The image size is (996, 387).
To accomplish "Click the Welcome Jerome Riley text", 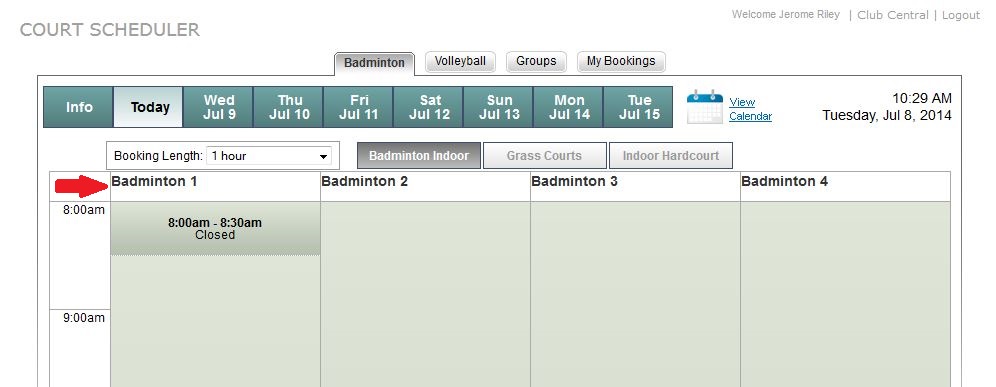I will (x=786, y=15).
